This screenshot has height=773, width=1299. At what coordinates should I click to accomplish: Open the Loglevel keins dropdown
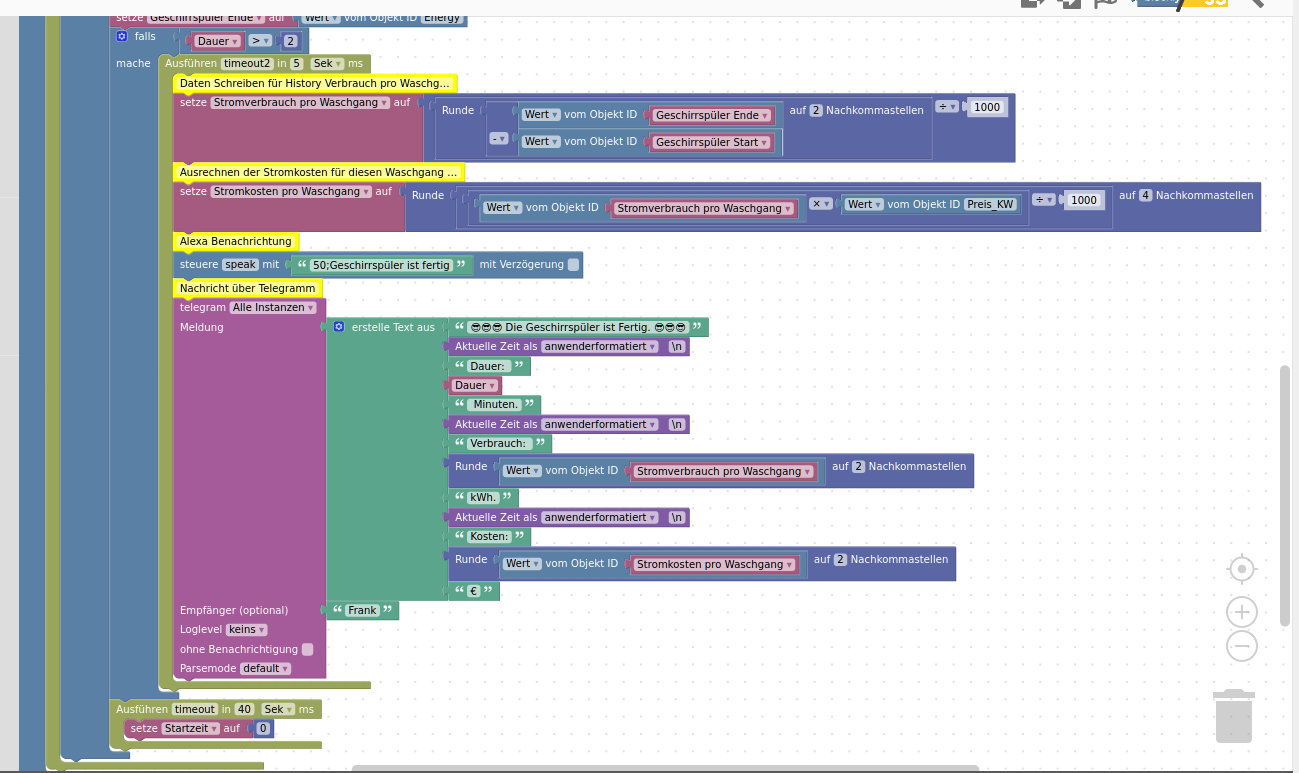click(247, 630)
